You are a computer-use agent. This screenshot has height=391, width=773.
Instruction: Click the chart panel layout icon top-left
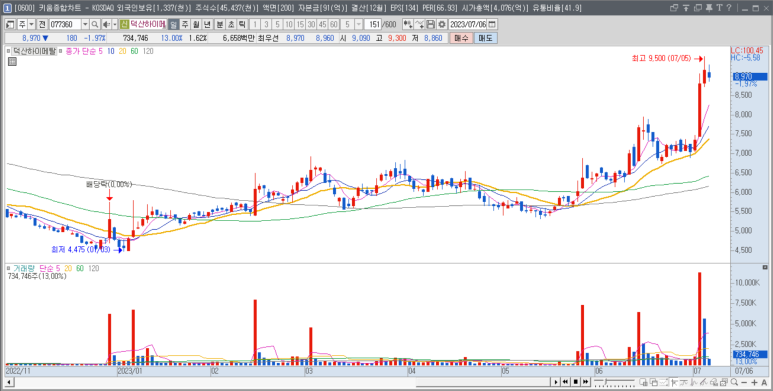10,24
